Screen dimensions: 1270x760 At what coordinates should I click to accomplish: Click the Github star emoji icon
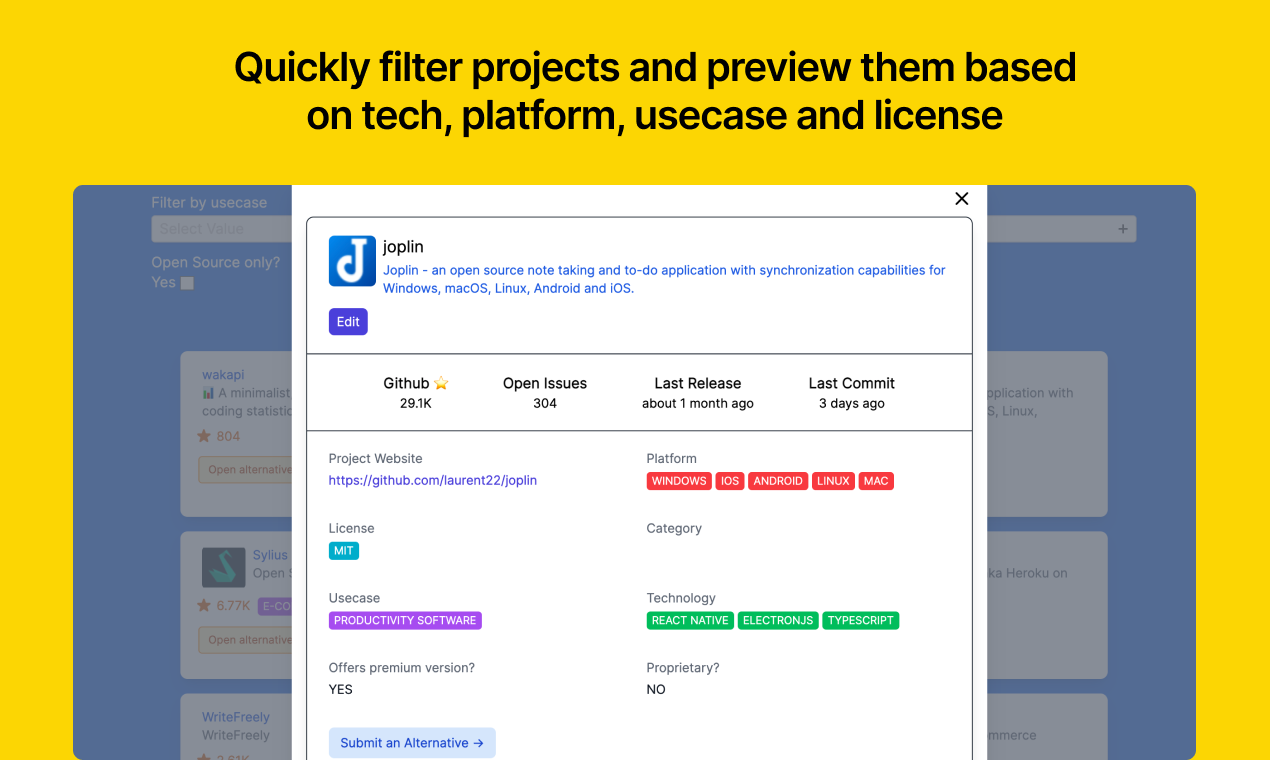441,383
